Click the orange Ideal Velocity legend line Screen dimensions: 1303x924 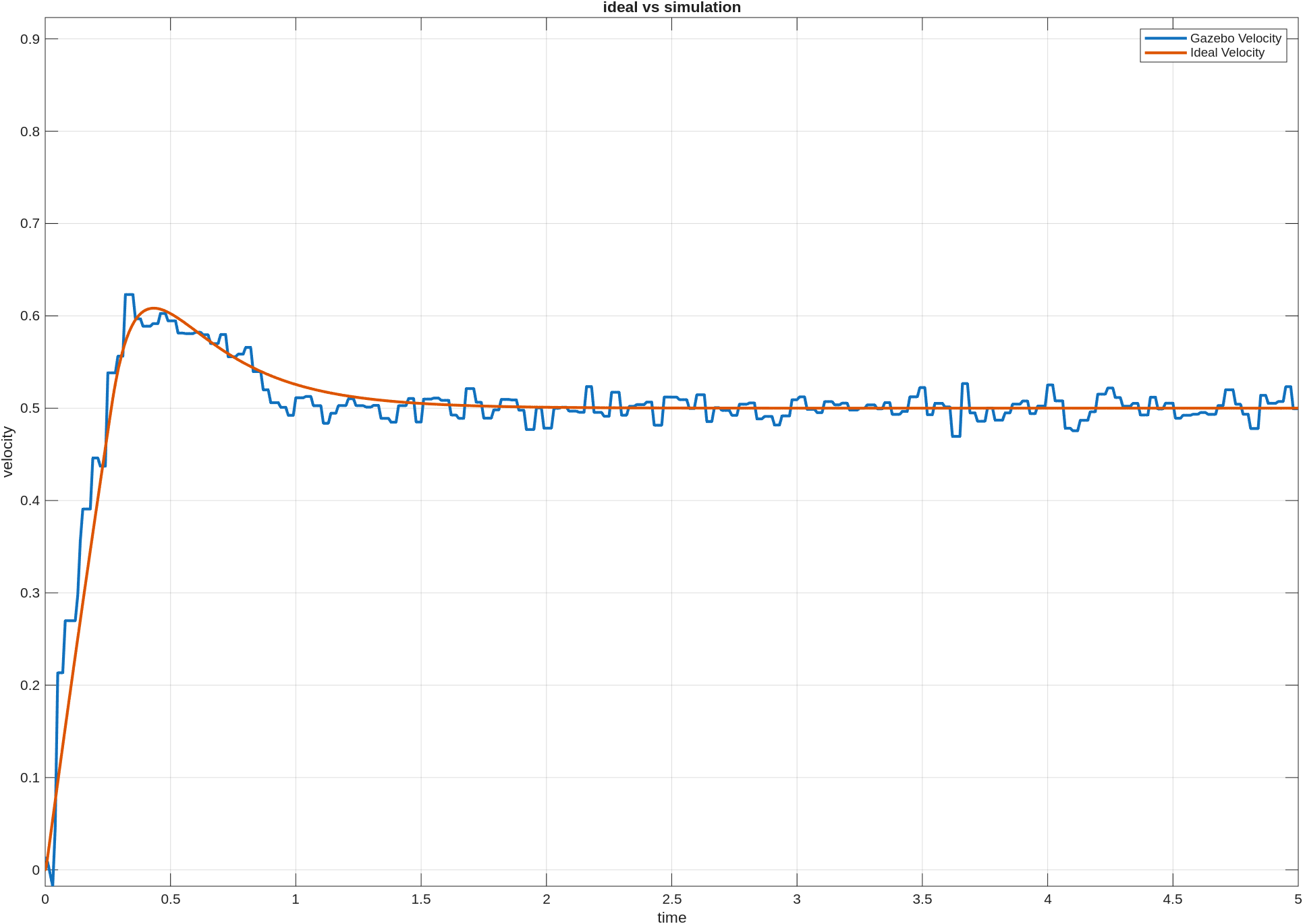coord(1165,53)
